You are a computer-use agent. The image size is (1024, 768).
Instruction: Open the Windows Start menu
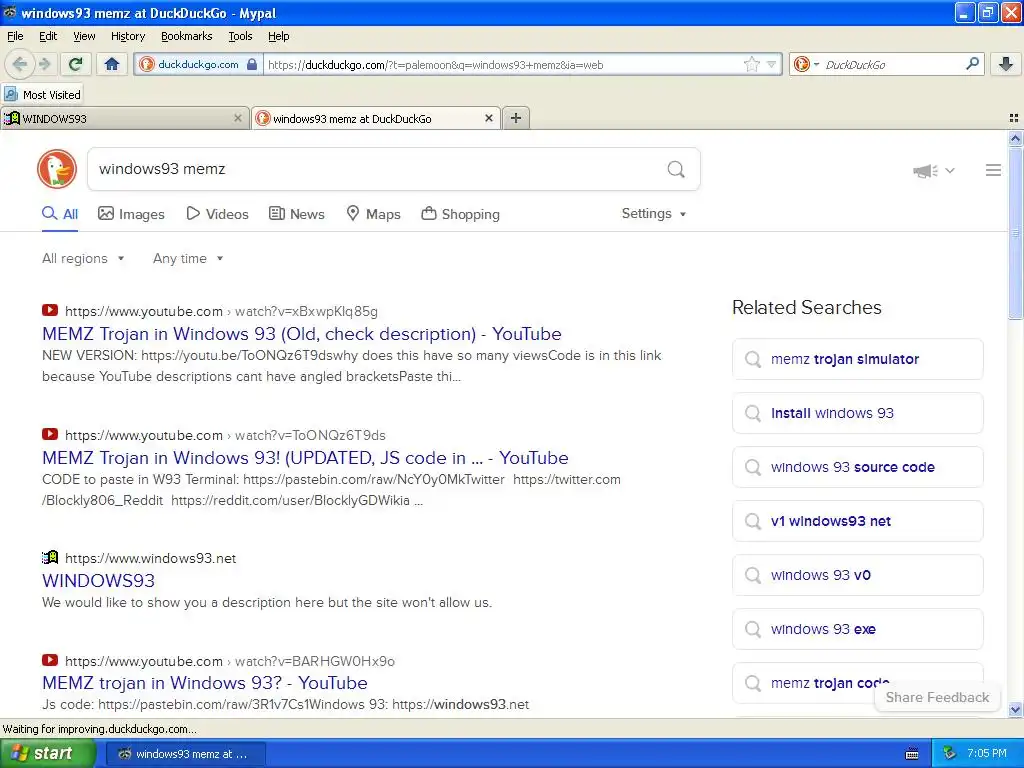48,753
